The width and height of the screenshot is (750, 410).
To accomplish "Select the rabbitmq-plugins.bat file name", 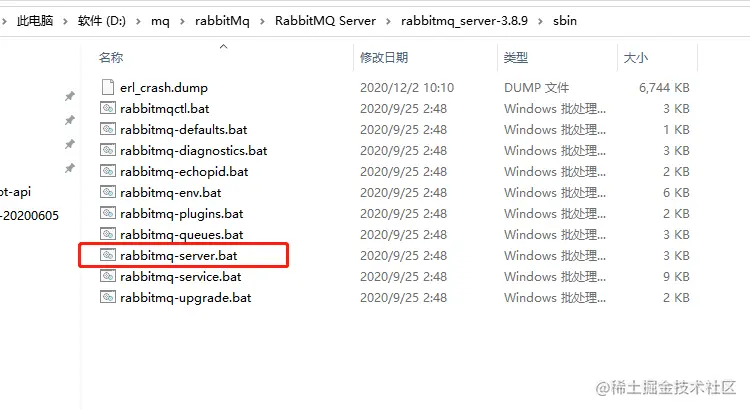I will [182, 214].
